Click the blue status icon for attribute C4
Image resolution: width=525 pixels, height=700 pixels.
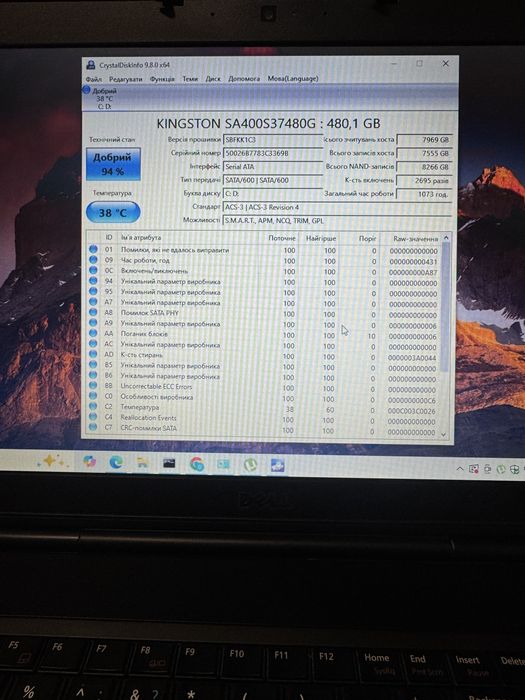point(93,417)
